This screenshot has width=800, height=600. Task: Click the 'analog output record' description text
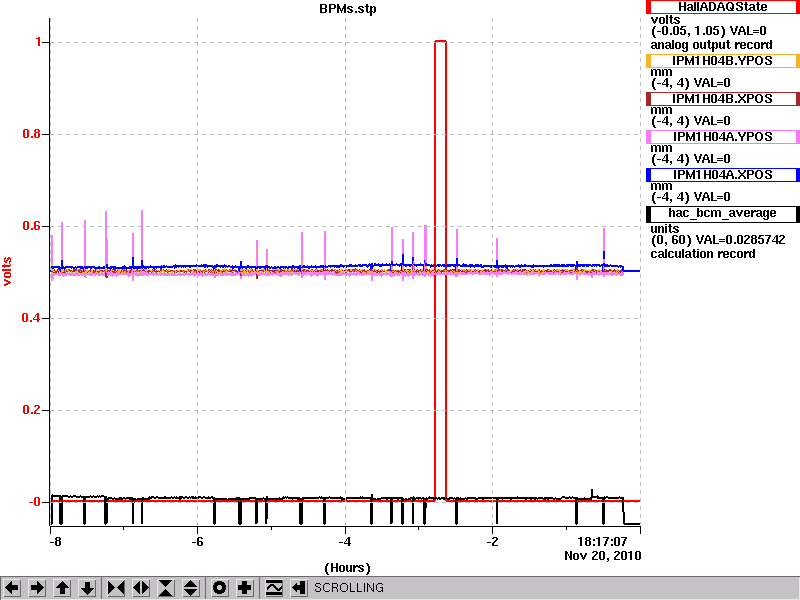coord(711,45)
